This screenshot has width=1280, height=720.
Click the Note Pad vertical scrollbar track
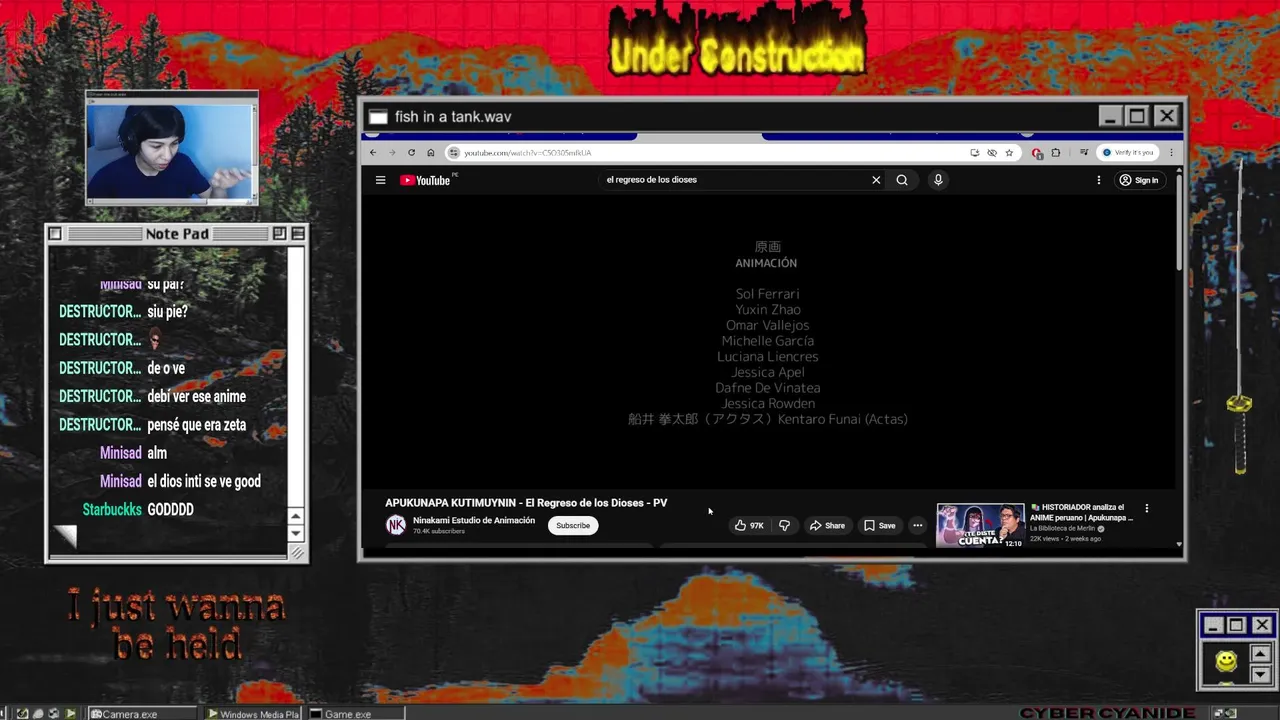295,377
